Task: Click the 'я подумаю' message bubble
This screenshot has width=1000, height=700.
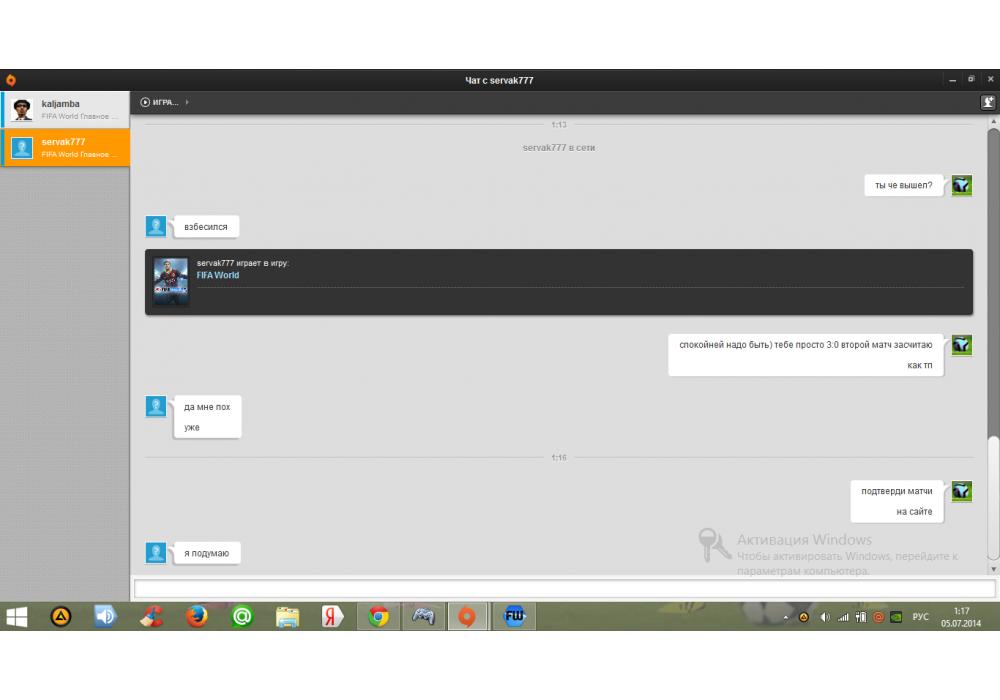Action: click(207, 553)
